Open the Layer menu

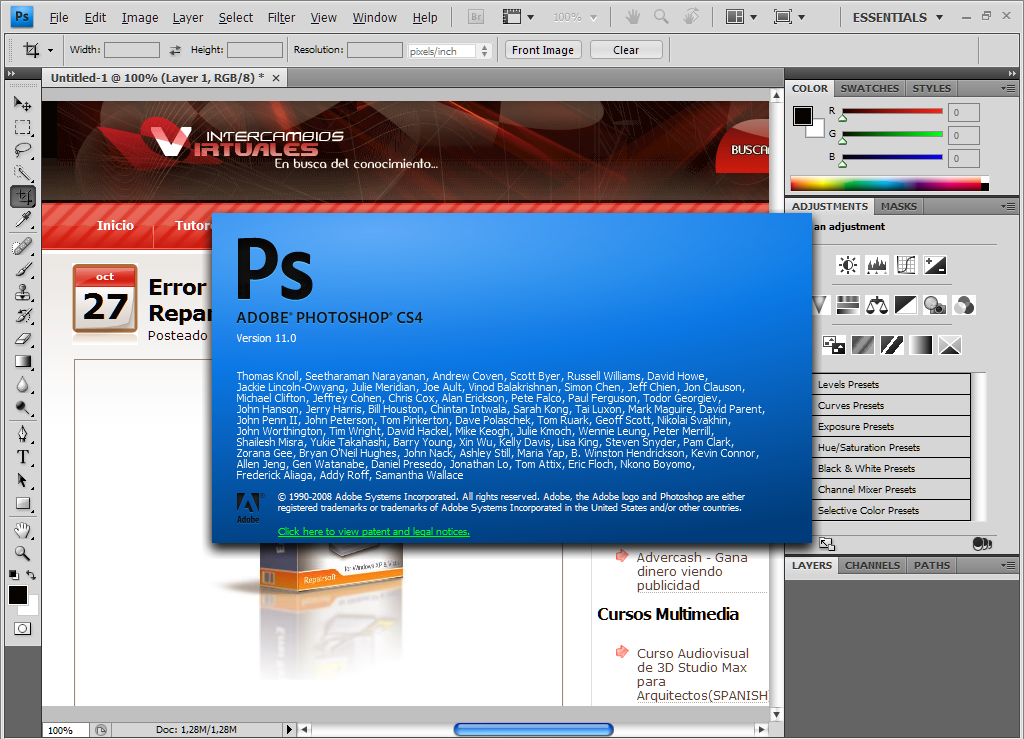click(x=187, y=18)
